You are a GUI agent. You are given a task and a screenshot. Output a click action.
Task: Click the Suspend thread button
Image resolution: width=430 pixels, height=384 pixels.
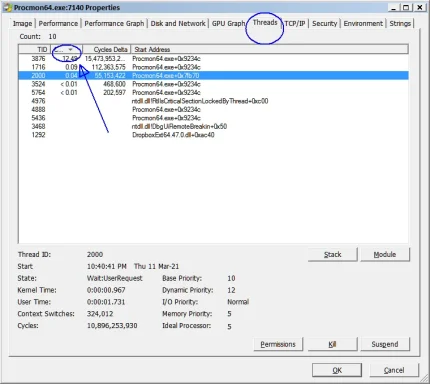[x=385, y=344]
